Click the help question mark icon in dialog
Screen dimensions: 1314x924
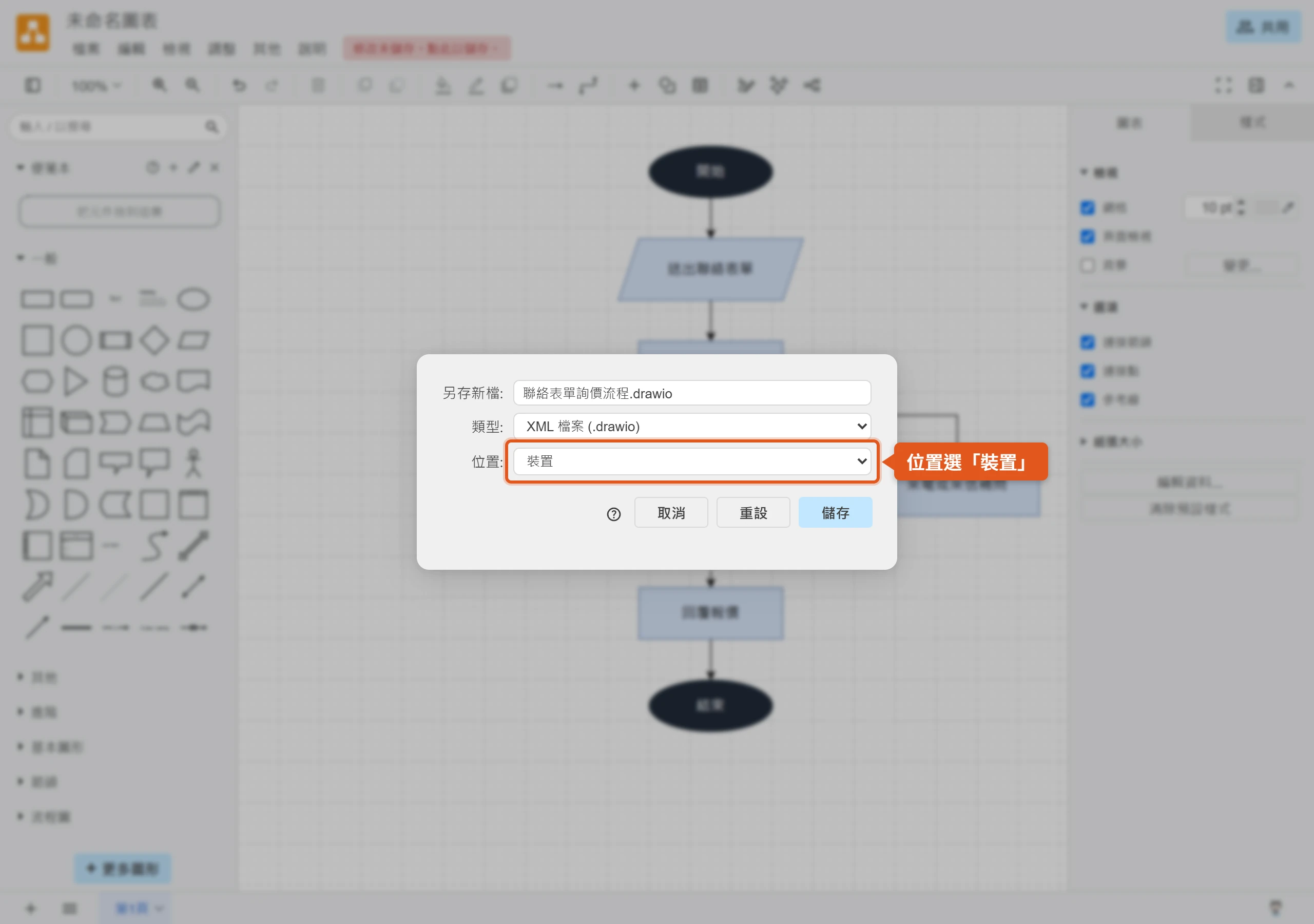[x=613, y=514]
